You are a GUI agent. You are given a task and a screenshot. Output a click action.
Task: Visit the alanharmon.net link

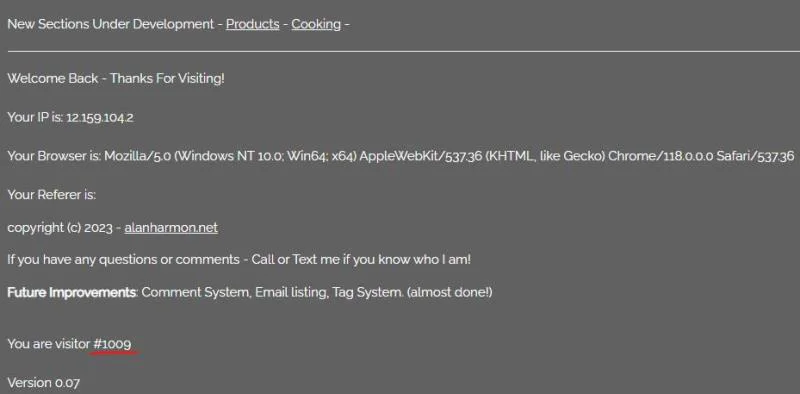click(171, 227)
